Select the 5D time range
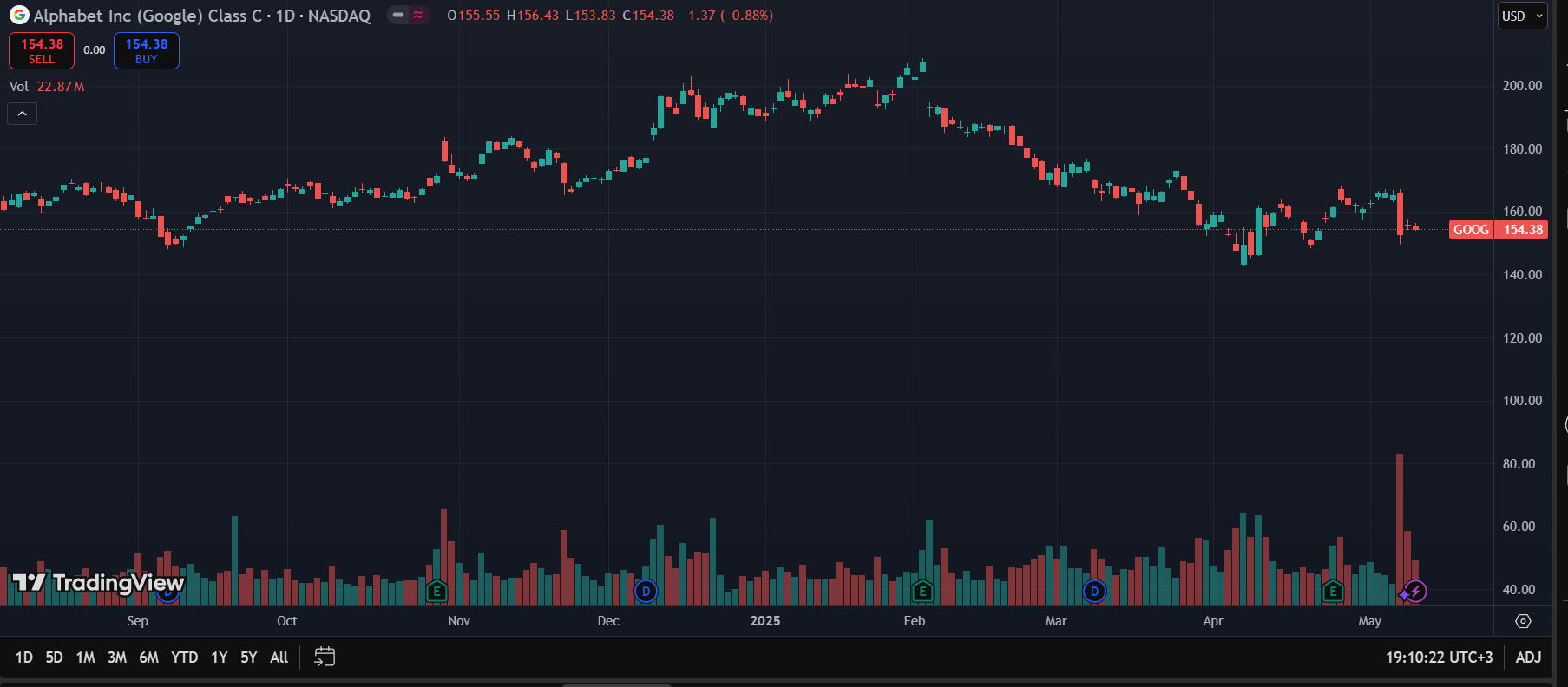1568x687 pixels. [54, 658]
